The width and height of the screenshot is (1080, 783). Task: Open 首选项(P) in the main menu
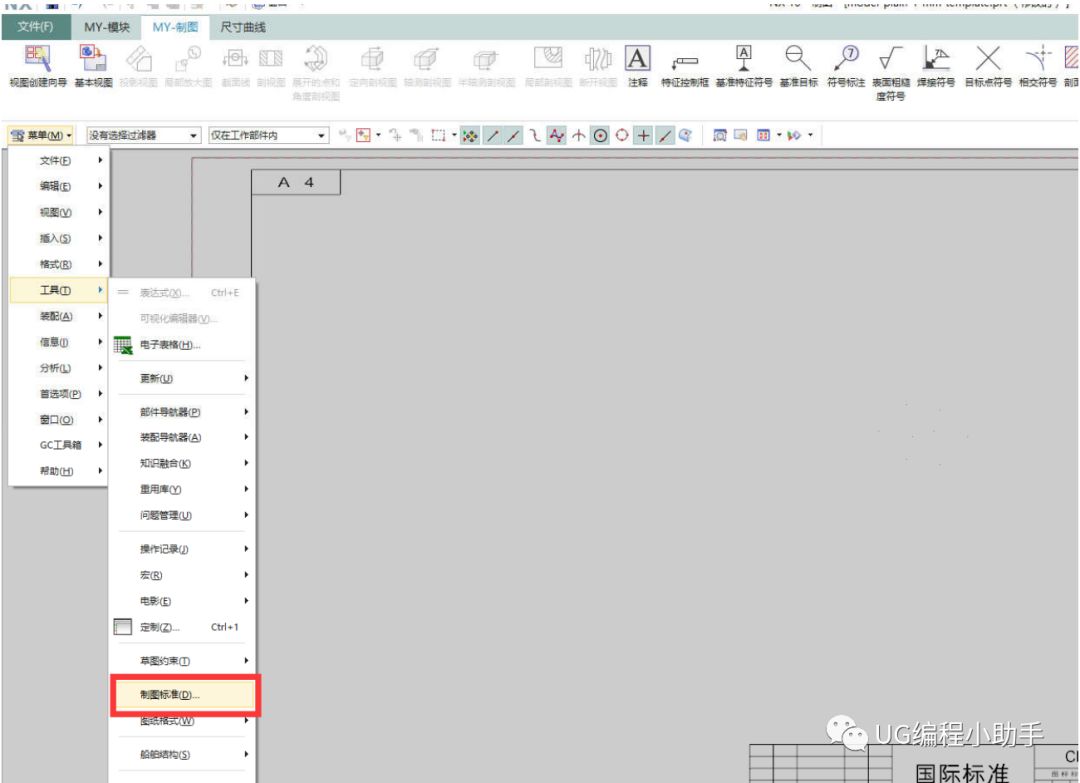(x=59, y=394)
